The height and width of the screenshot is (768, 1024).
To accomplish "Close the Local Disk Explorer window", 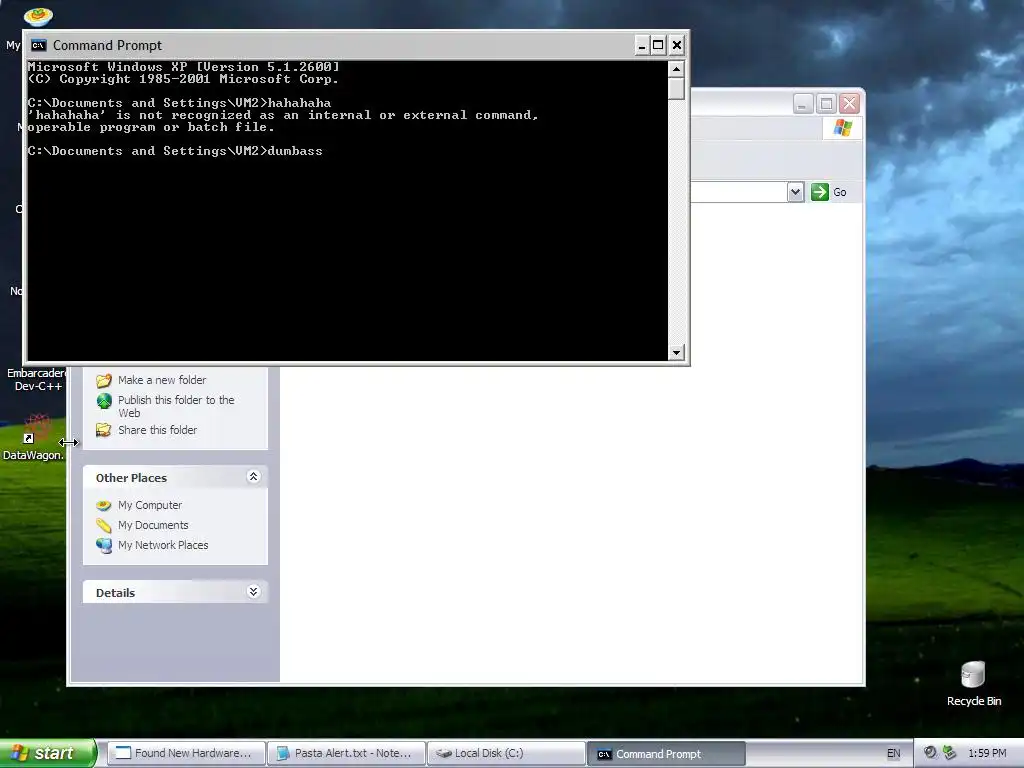I will [x=849, y=103].
